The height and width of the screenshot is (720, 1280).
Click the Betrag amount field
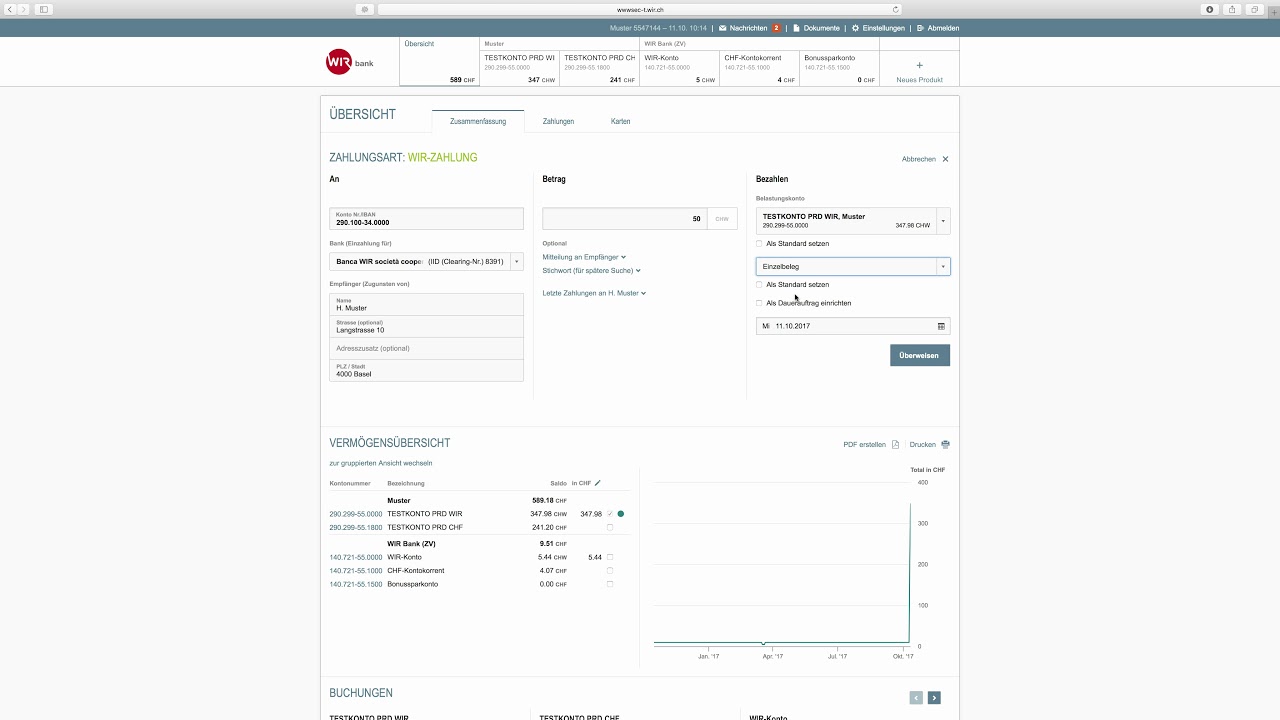coord(624,218)
